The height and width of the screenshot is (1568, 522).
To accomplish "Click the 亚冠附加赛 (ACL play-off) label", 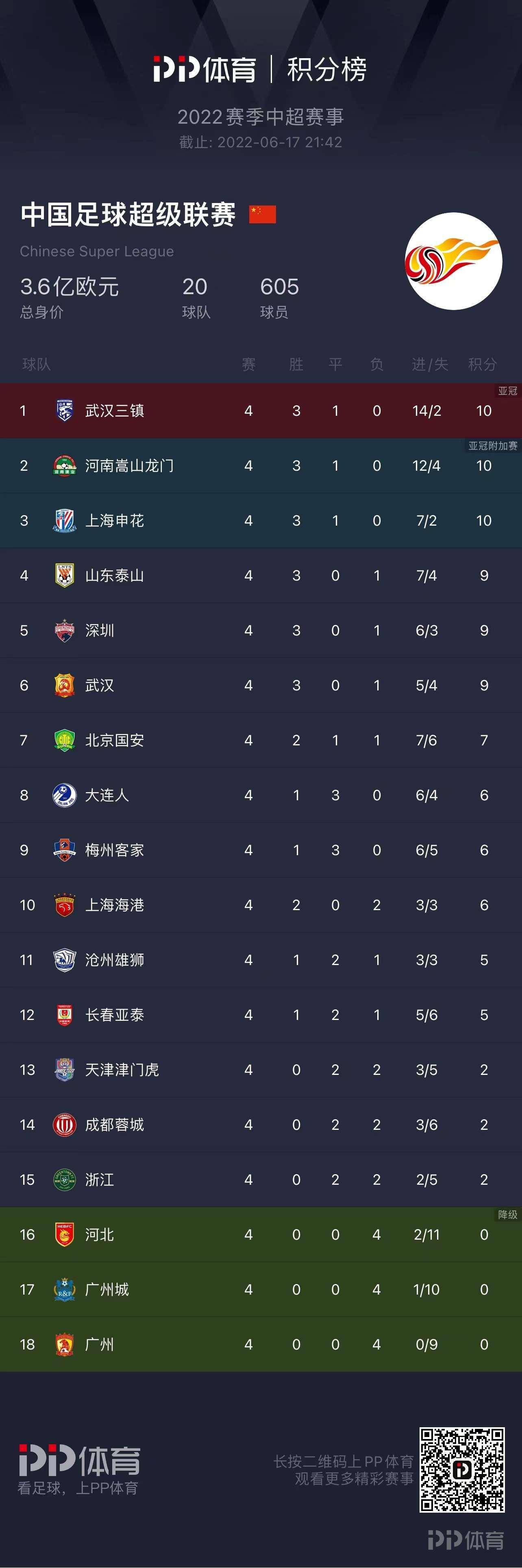I will [493, 446].
